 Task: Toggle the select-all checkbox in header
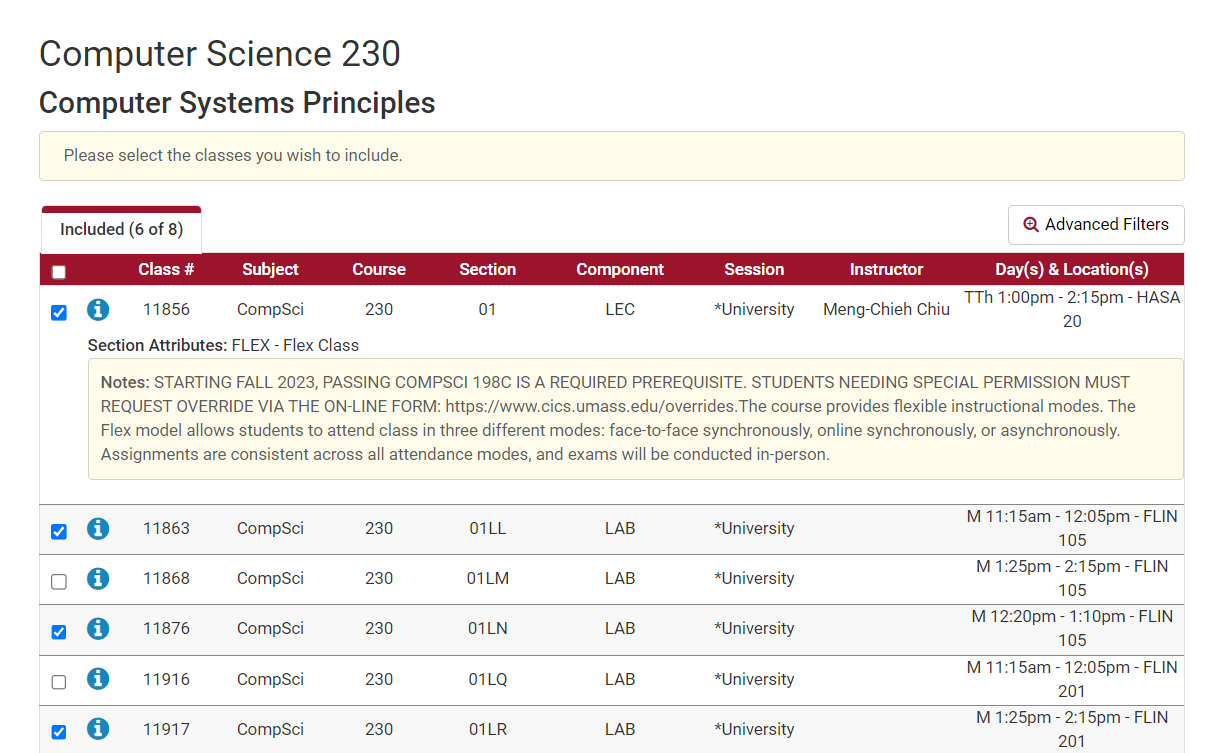[x=59, y=272]
